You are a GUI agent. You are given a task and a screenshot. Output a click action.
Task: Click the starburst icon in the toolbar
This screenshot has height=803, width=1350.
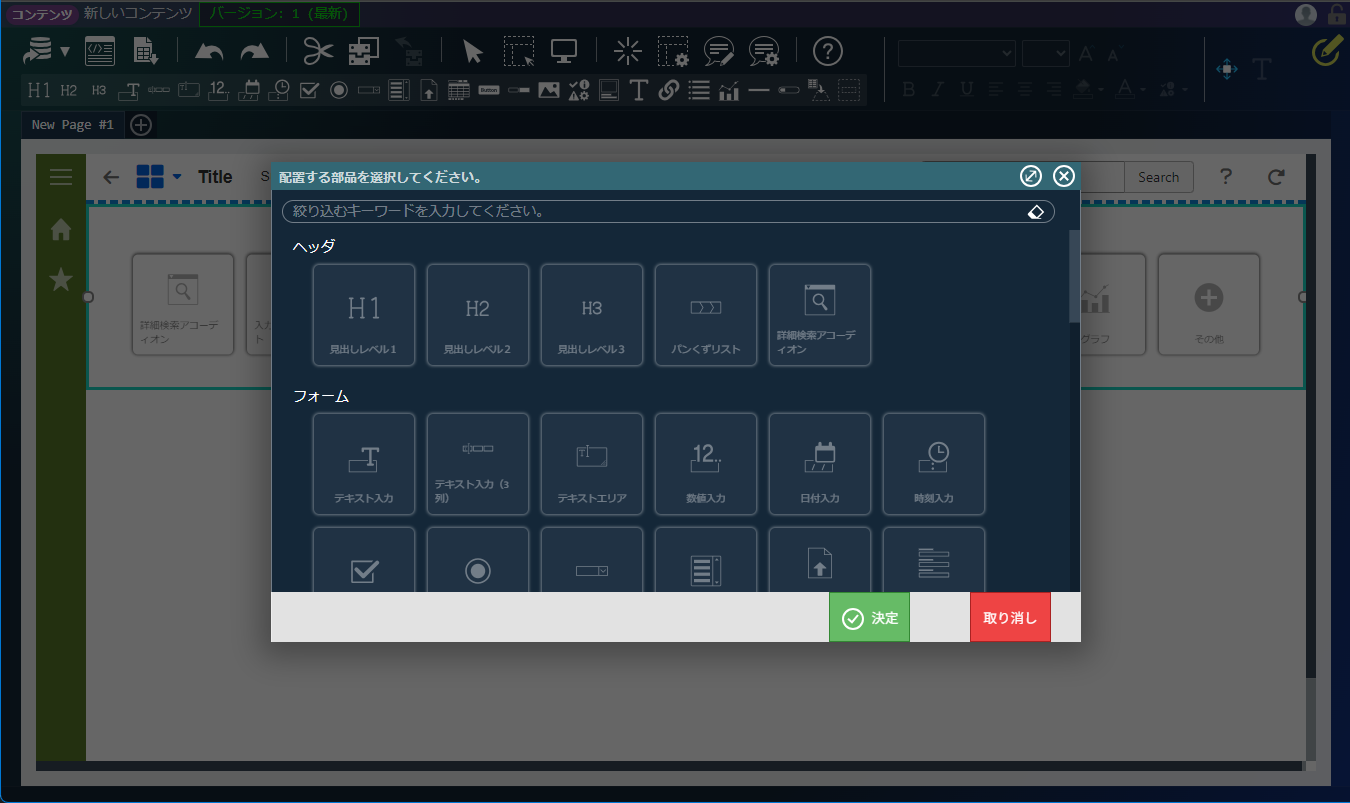[628, 51]
